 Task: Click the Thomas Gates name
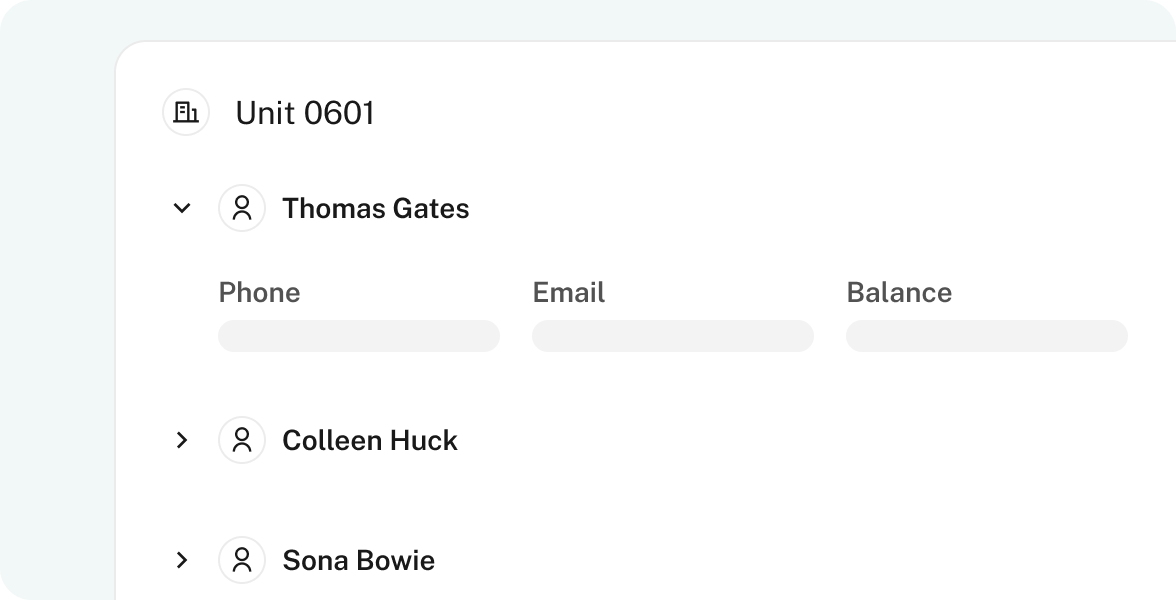click(x=375, y=209)
